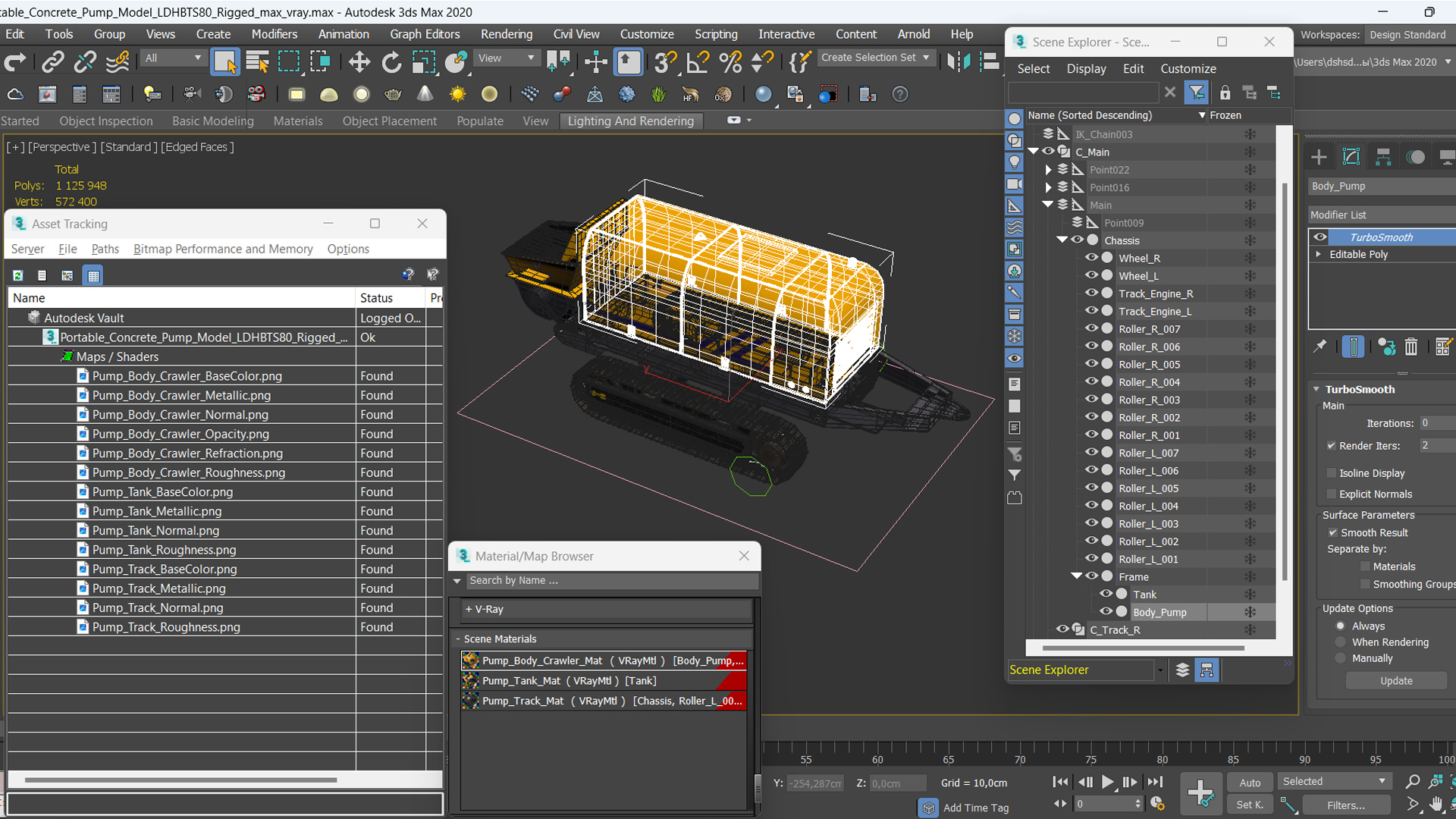Click Asset Tracking table view icon
Image resolution: width=1456 pixels, height=819 pixels.
coord(93,275)
